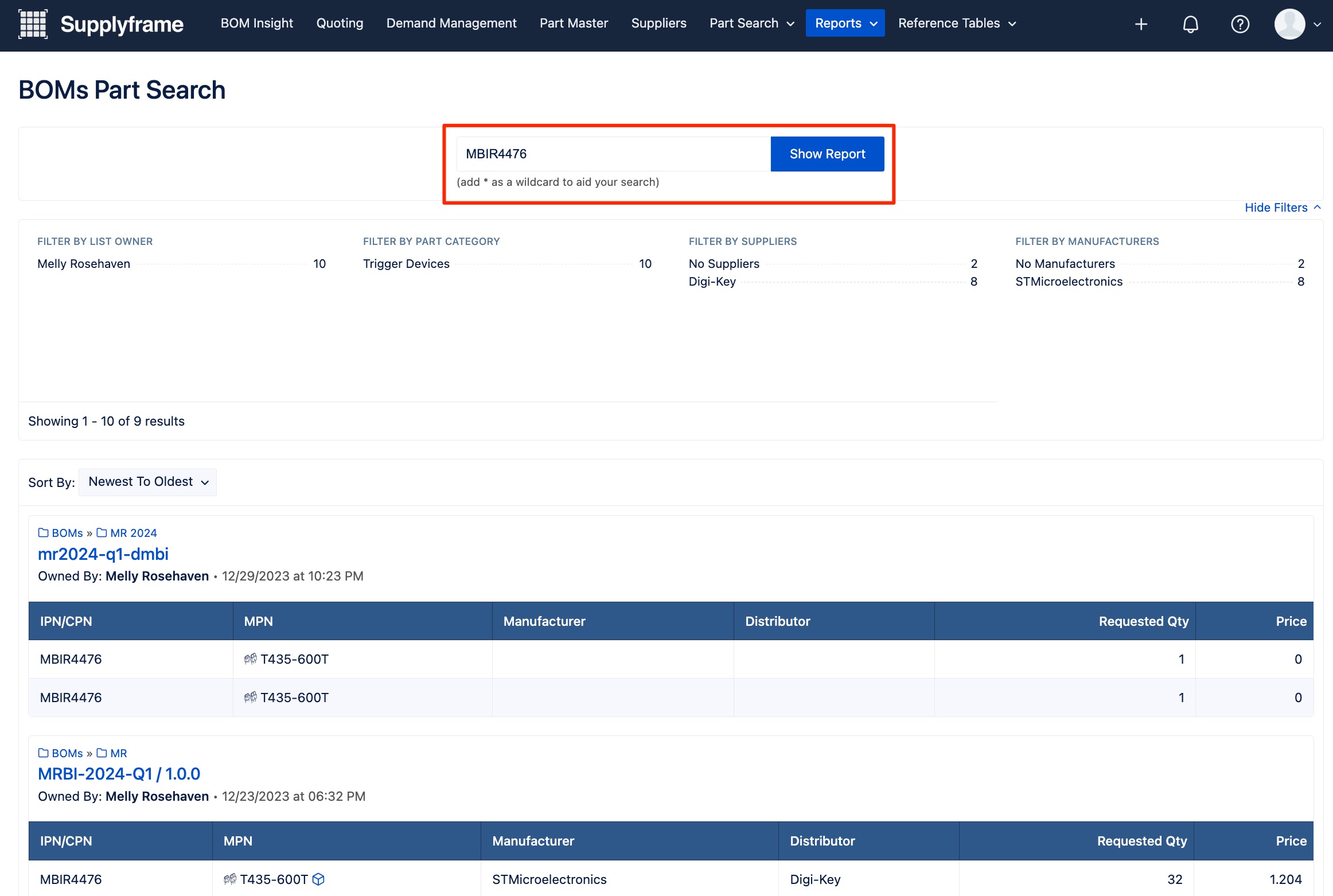The image size is (1333, 896).
Task: Click the part icon in first T435-600T row
Action: (x=250, y=659)
